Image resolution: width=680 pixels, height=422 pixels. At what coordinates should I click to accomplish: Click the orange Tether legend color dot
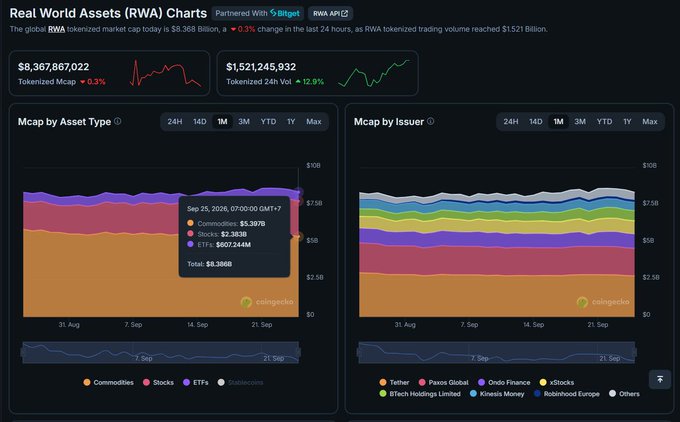point(383,383)
